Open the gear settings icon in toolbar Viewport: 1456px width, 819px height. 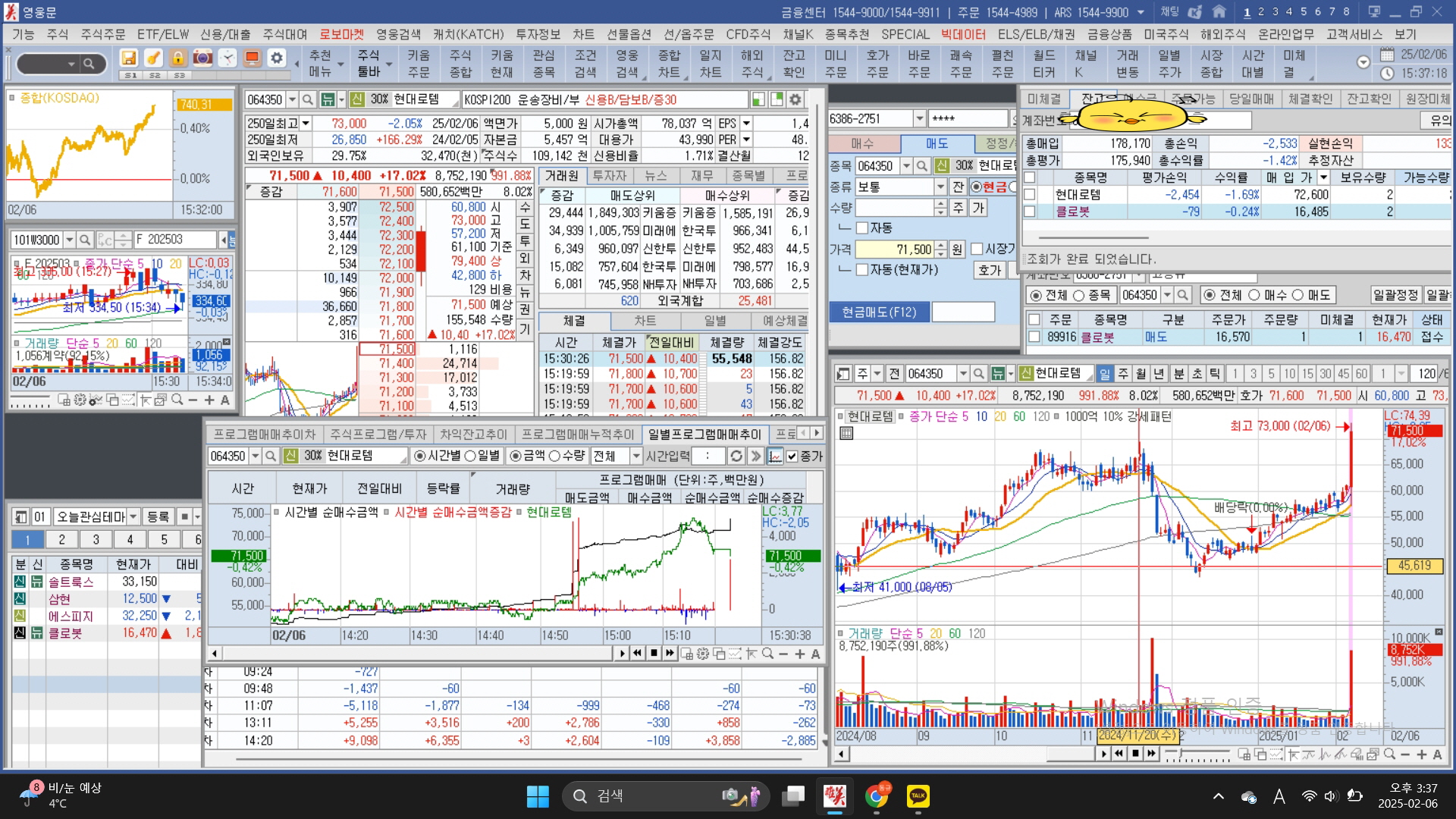pos(277,58)
